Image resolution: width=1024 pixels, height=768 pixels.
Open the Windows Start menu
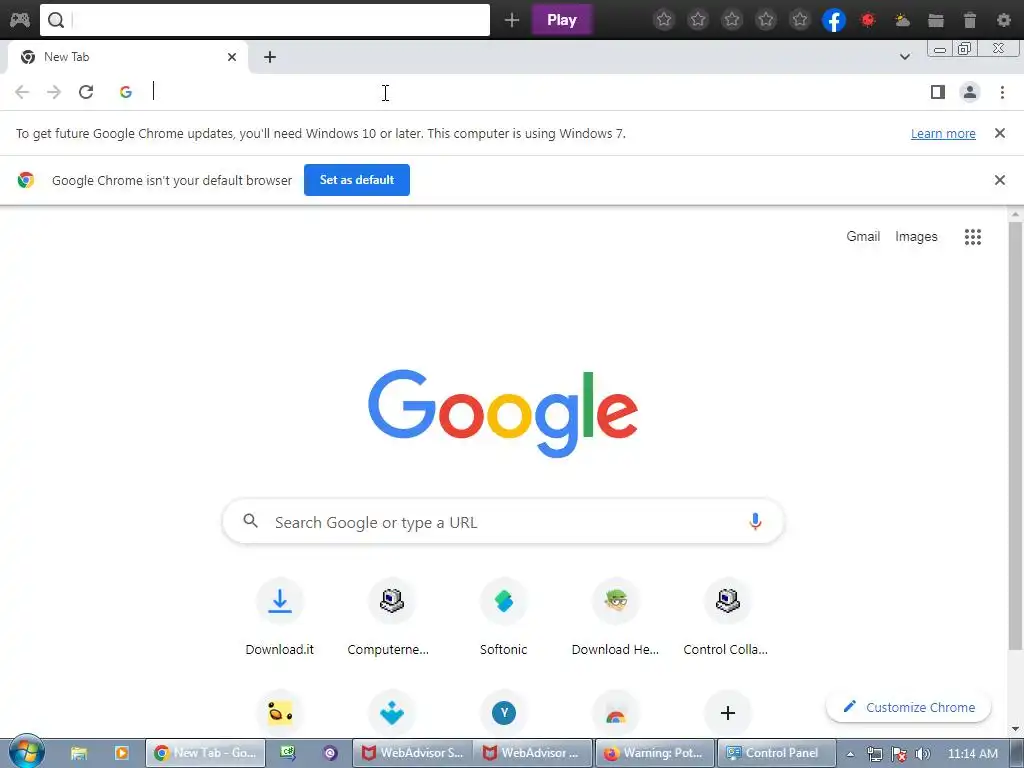[x=26, y=752]
